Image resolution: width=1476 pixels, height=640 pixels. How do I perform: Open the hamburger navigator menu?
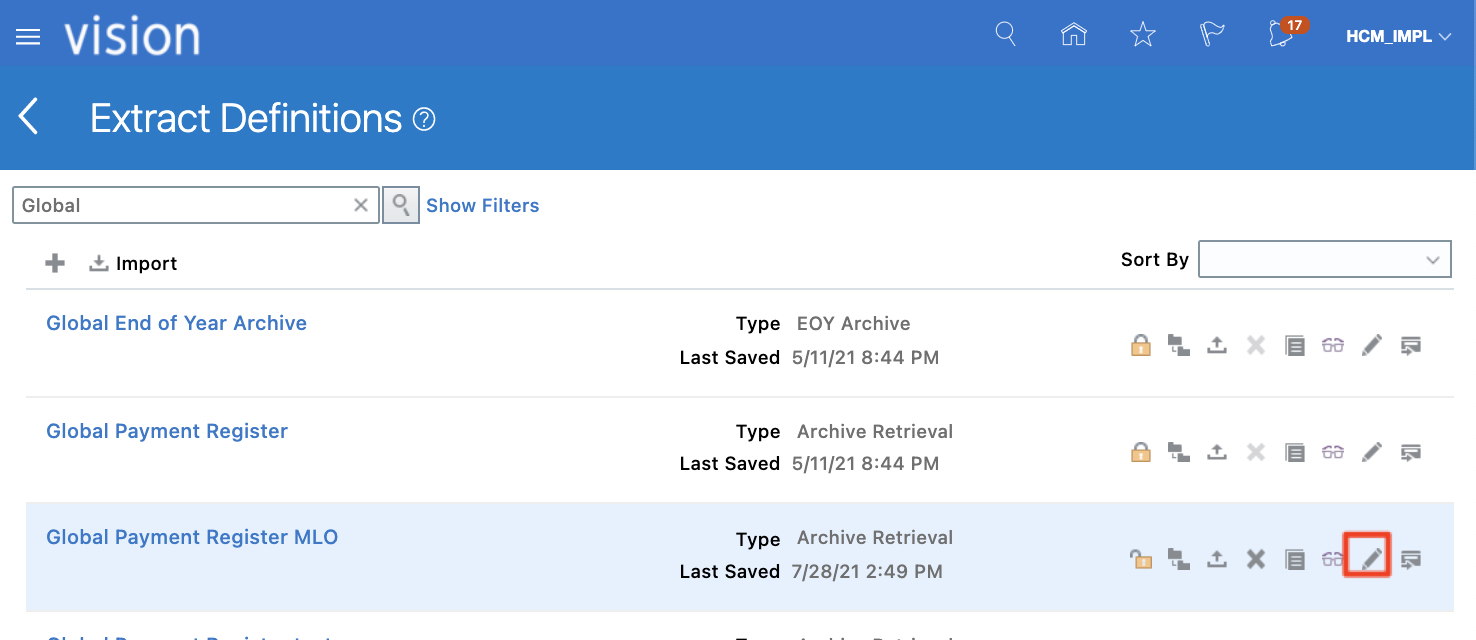pyautogui.click(x=28, y=37)
